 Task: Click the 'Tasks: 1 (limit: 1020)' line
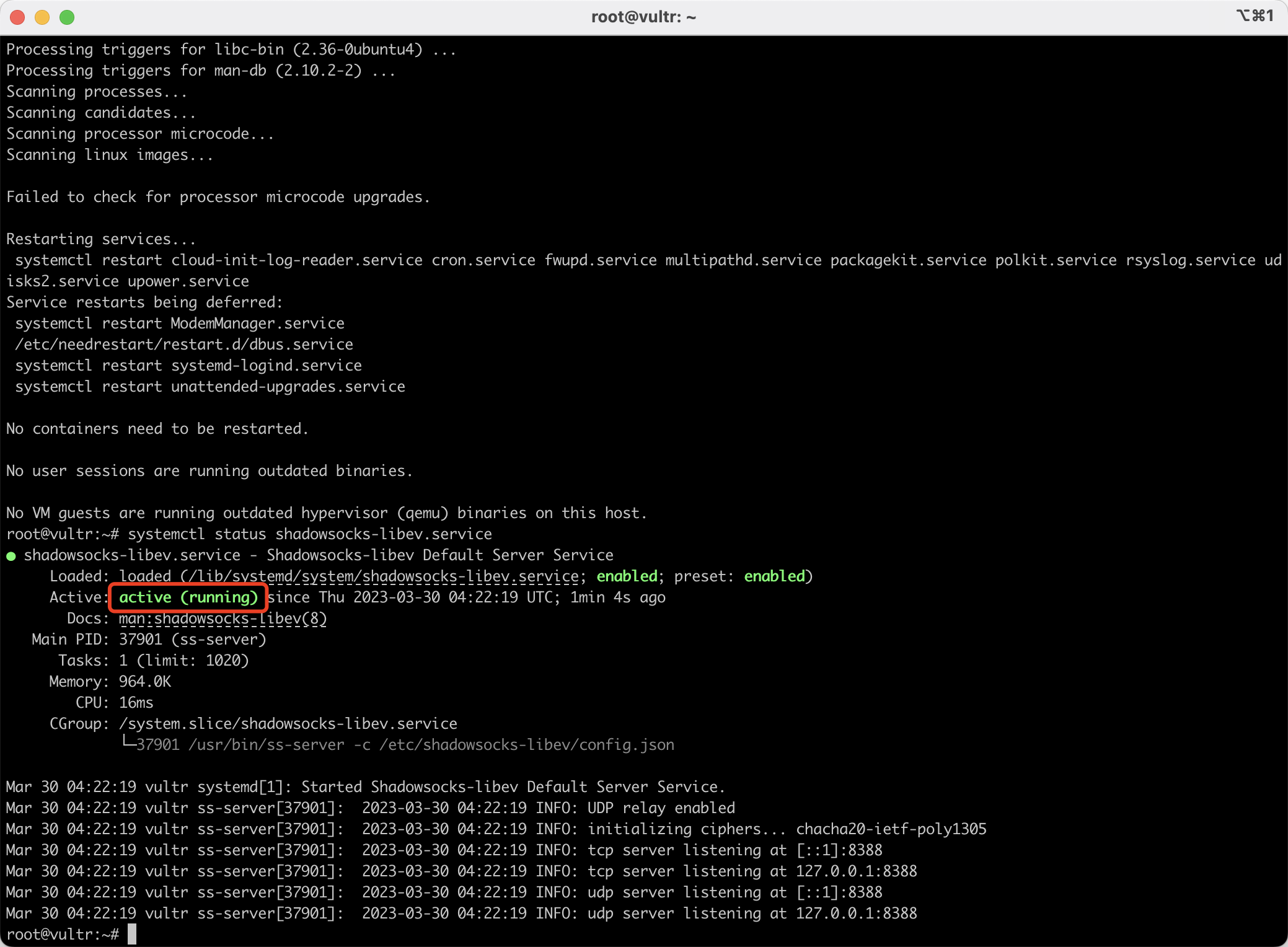(153, 661)
